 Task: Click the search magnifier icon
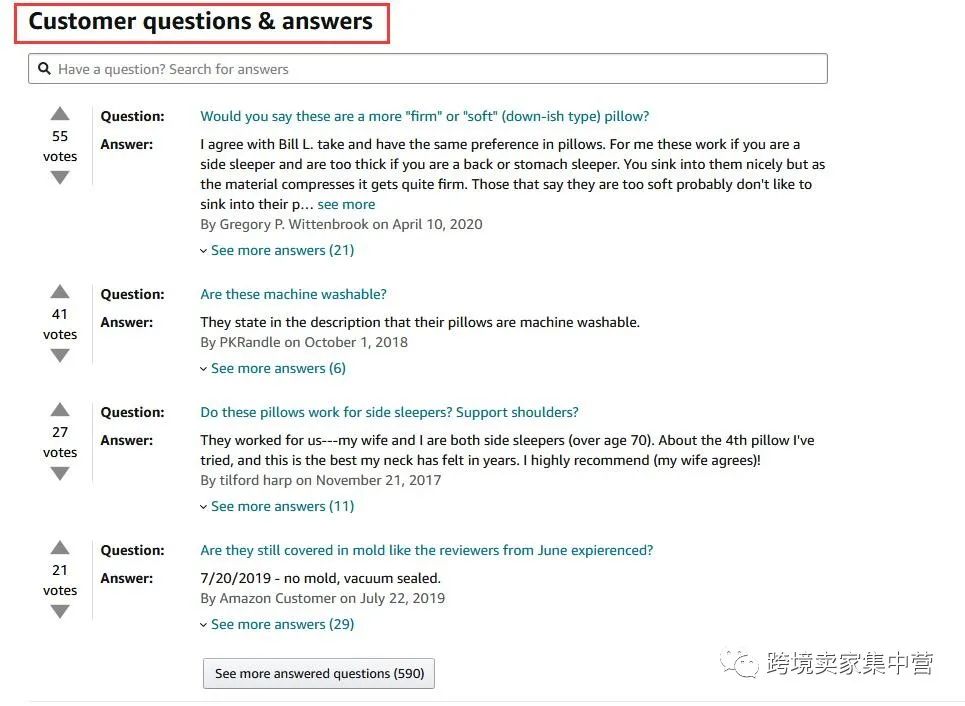pos(44,68)
